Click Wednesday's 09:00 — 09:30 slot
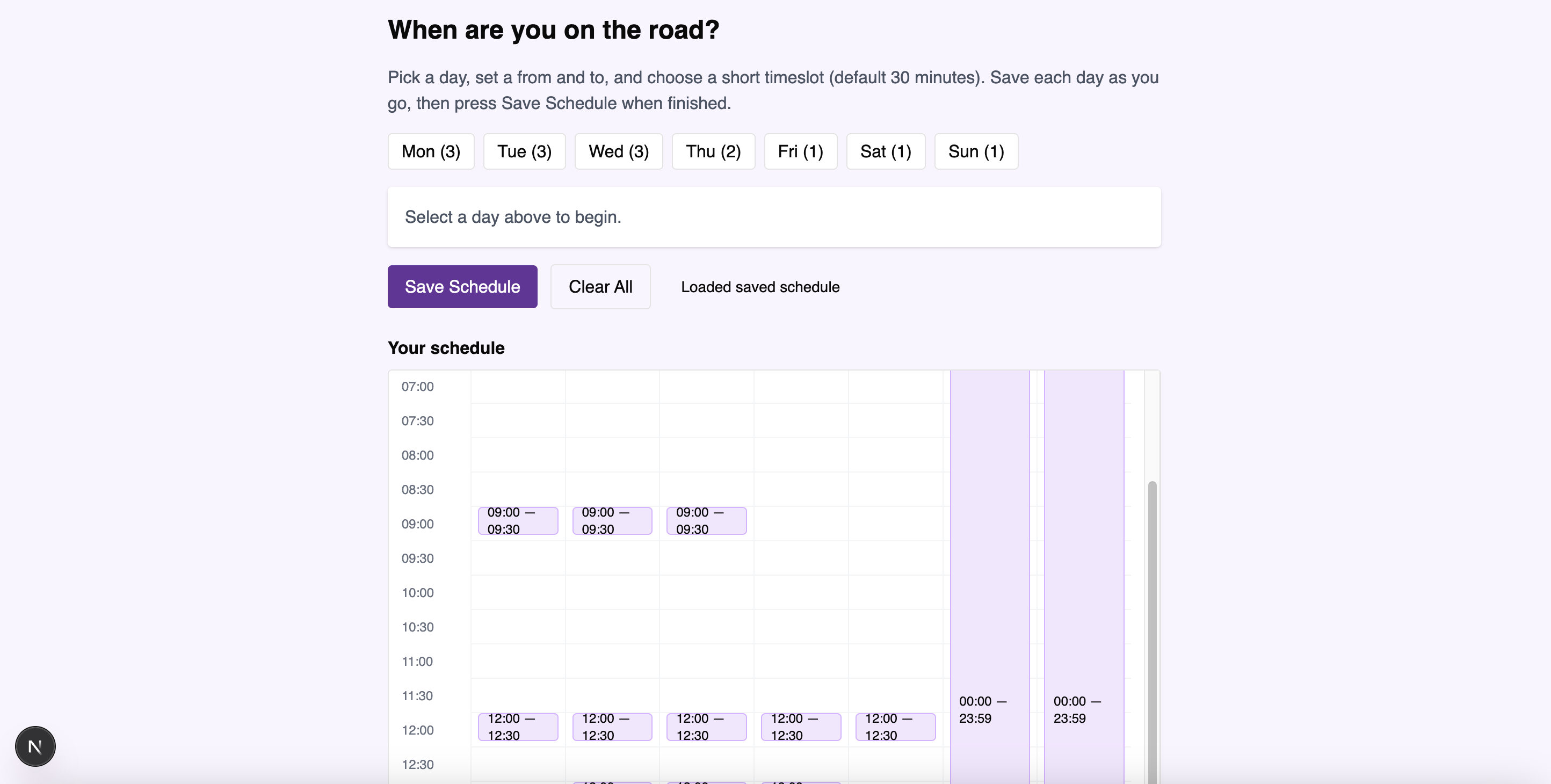The height and width of the screenshot is (784, 1551). point(706,521)
